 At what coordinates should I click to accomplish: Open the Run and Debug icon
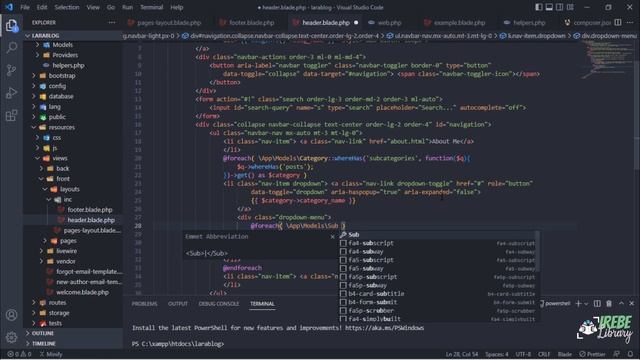11,93
